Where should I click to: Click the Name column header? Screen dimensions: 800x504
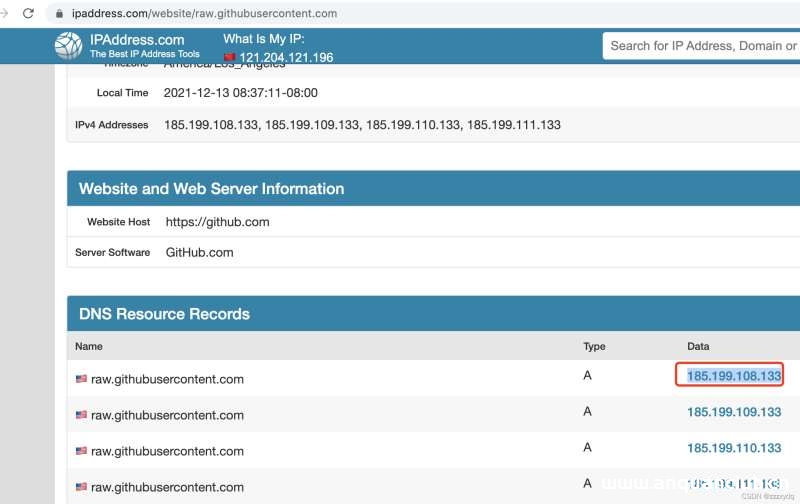pos(89,346)
